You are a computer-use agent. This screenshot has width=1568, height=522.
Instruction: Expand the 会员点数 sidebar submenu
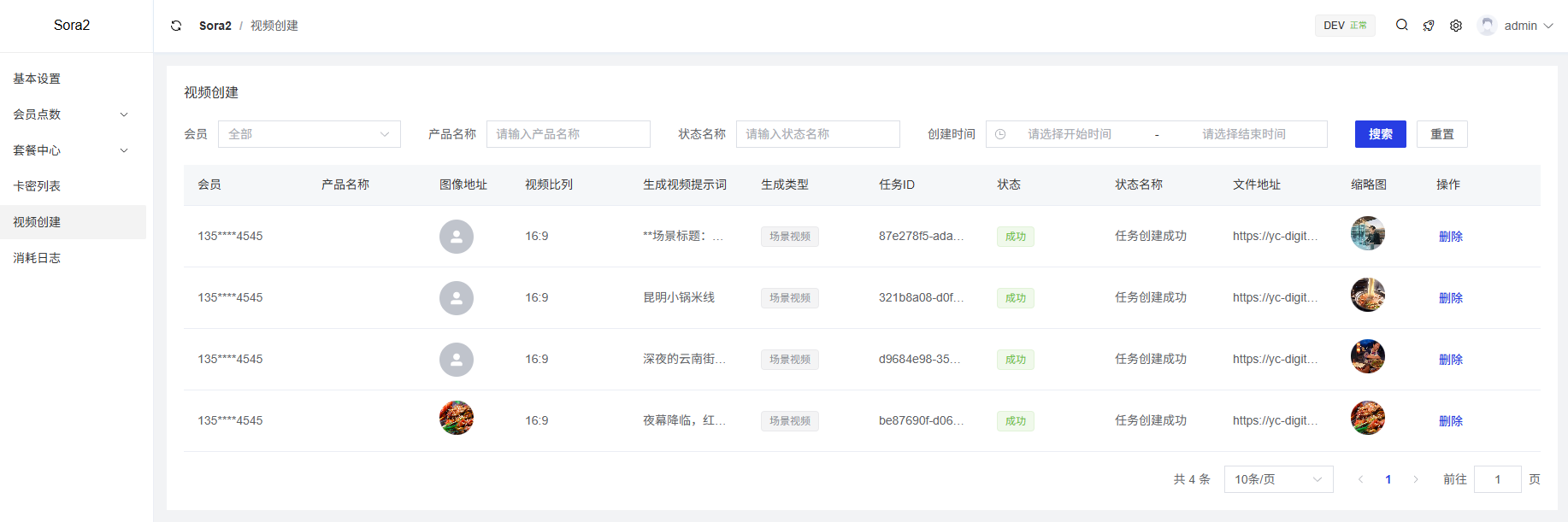[73, 114]
